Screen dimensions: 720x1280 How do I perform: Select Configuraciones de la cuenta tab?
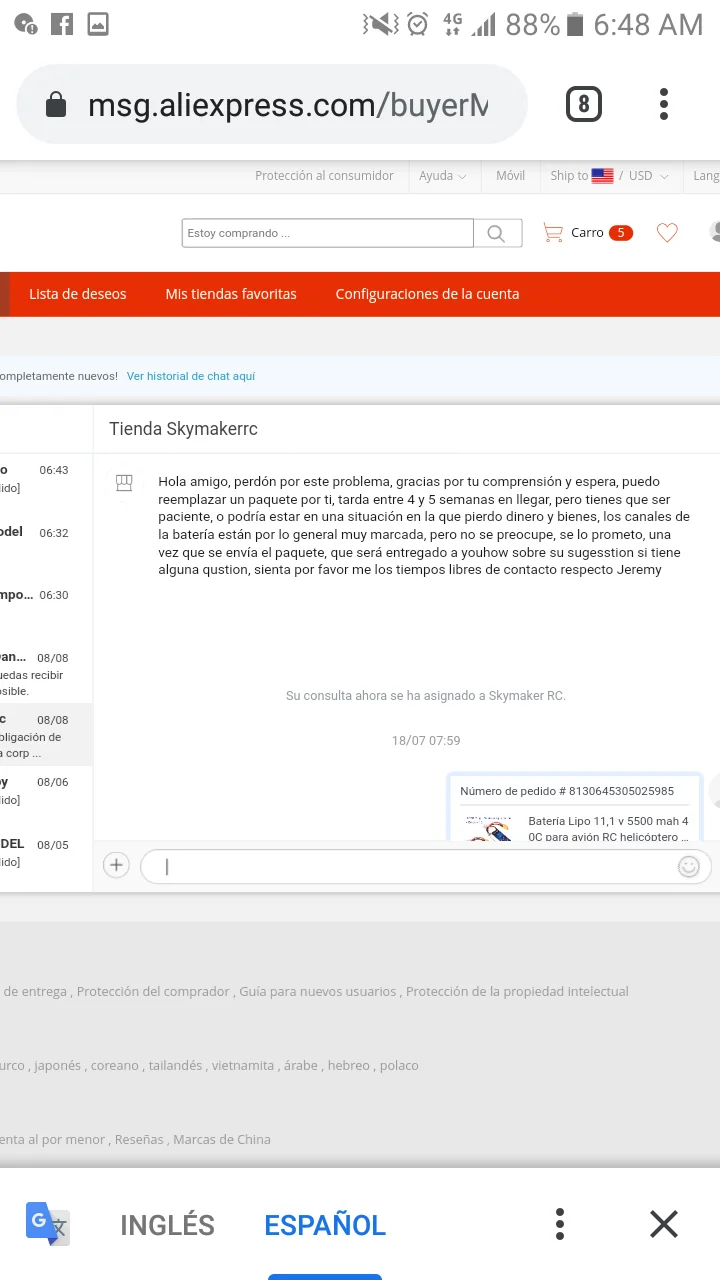[427, 294]
